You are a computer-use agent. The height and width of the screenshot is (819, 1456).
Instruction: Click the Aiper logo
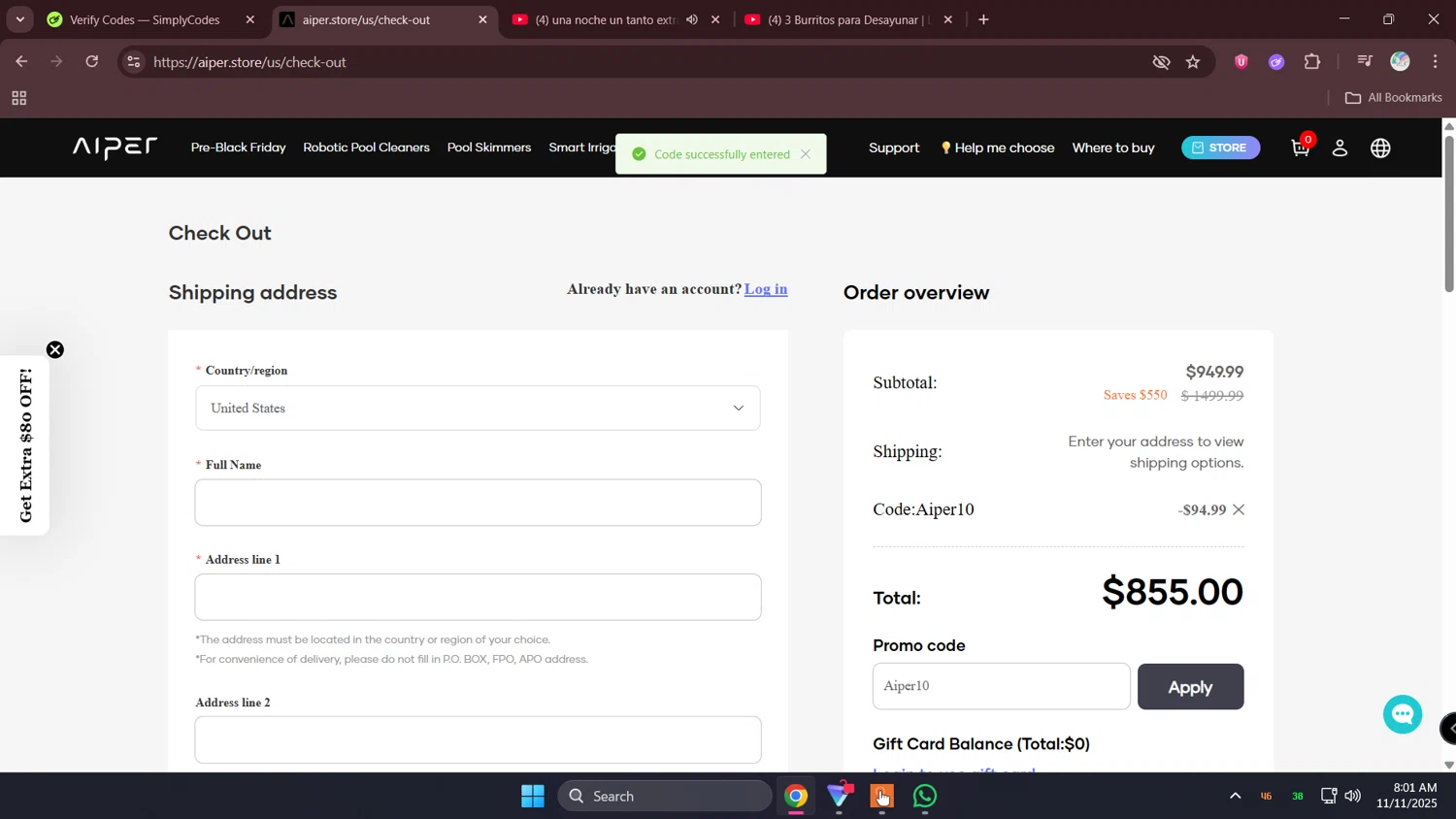pos(115,147)
